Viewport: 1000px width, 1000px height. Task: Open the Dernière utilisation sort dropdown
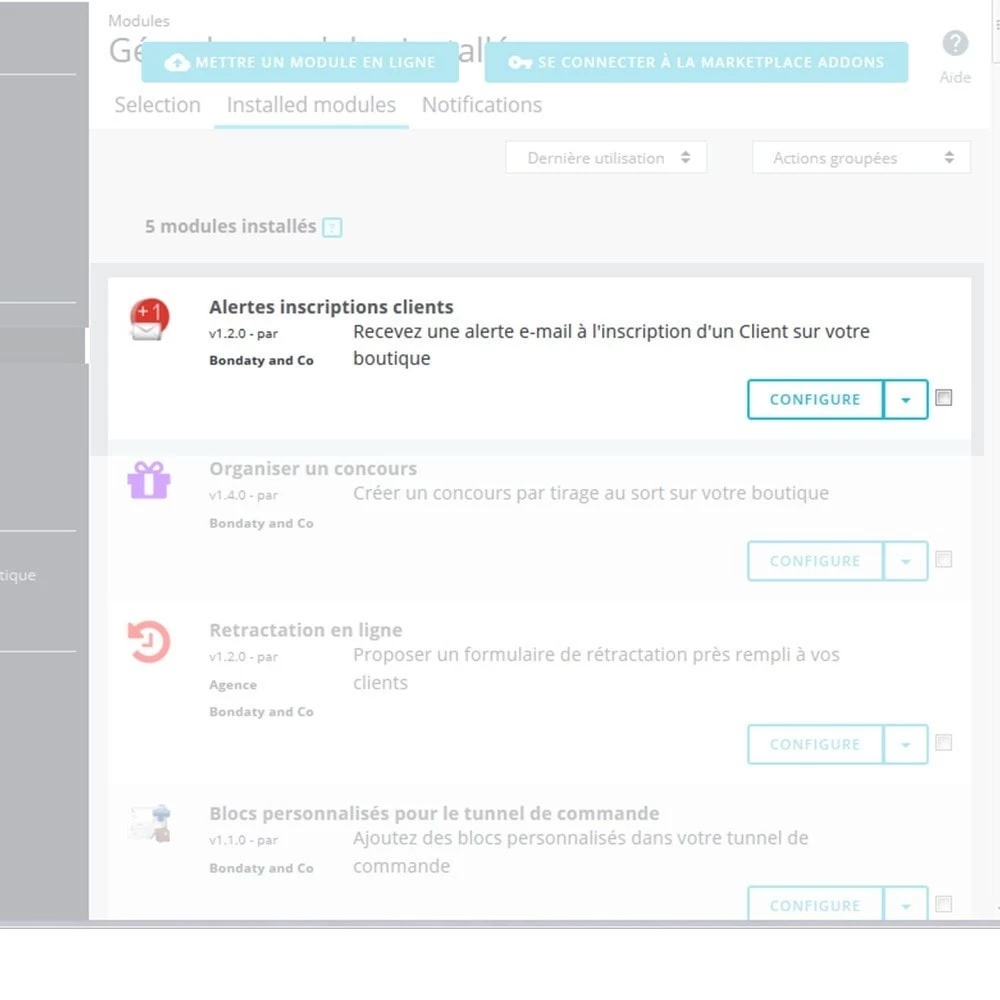click(606, 158)
